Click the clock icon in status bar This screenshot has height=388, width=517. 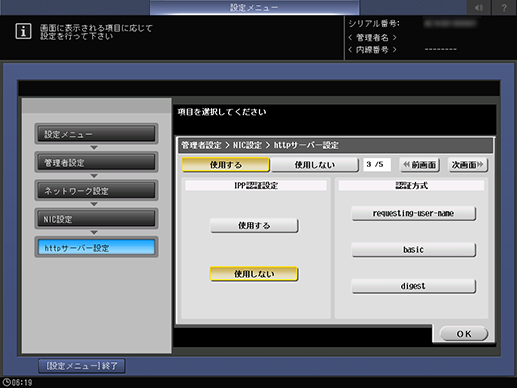(x=6, y=382)
